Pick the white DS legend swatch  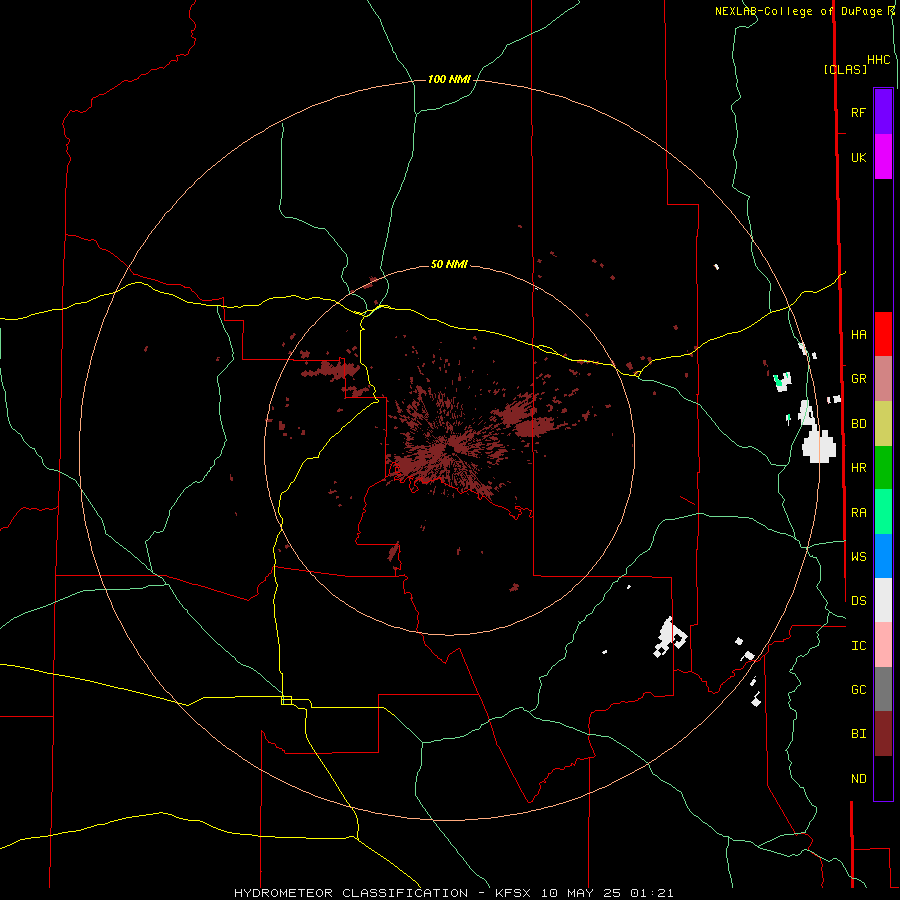[x=883, y=600]
